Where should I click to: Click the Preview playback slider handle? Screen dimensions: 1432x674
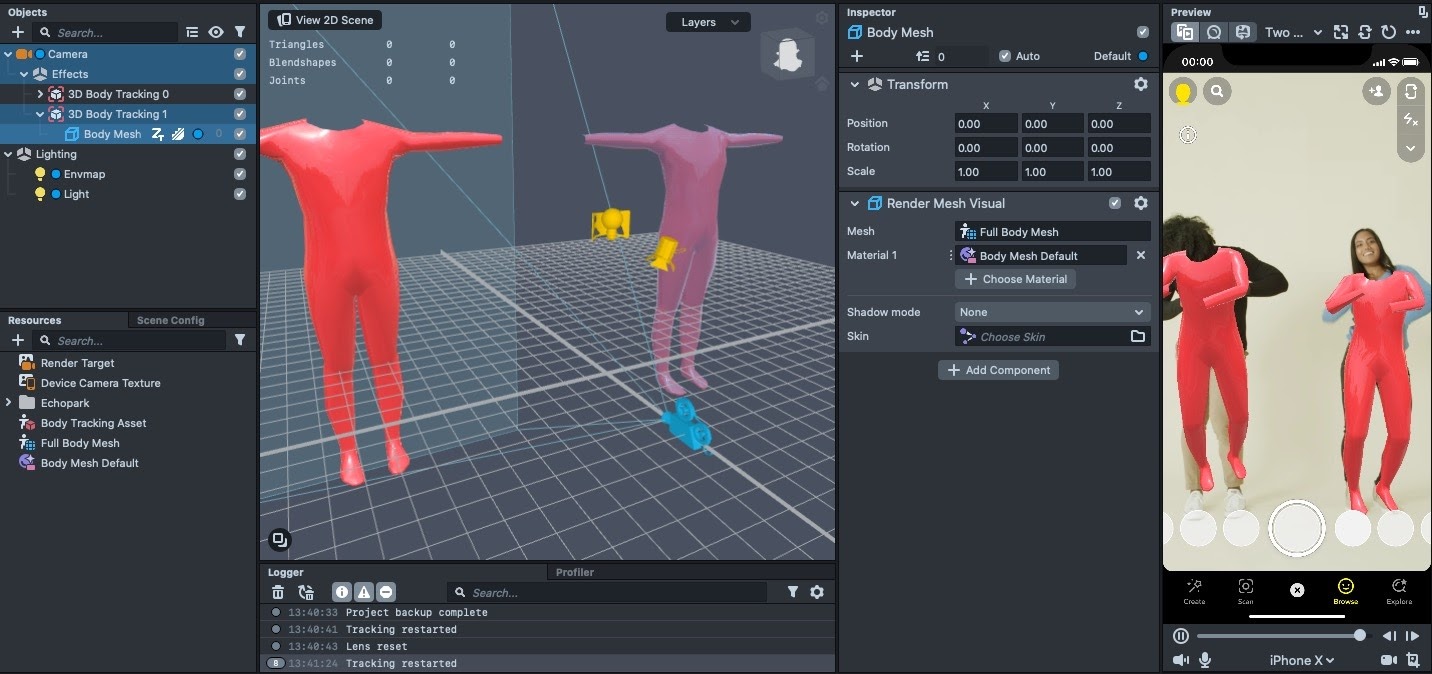[x=1360, y=636]
